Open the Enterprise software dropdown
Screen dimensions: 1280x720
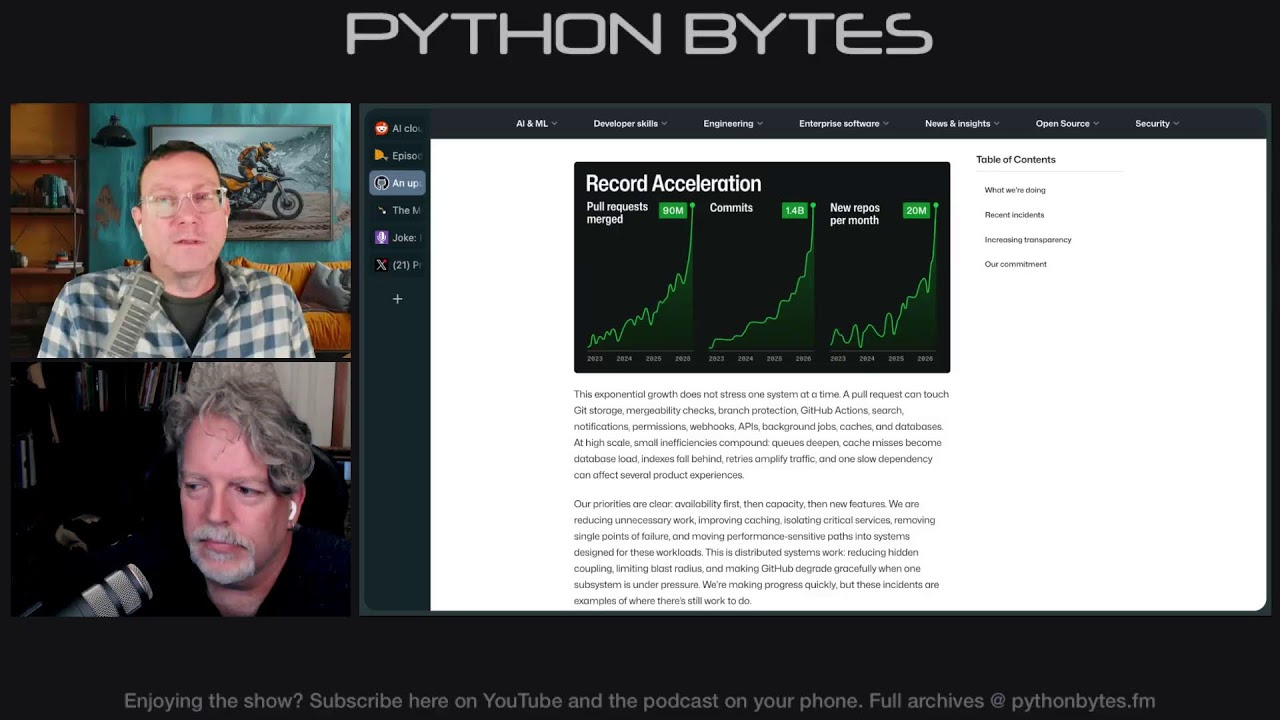click(844, 124)
